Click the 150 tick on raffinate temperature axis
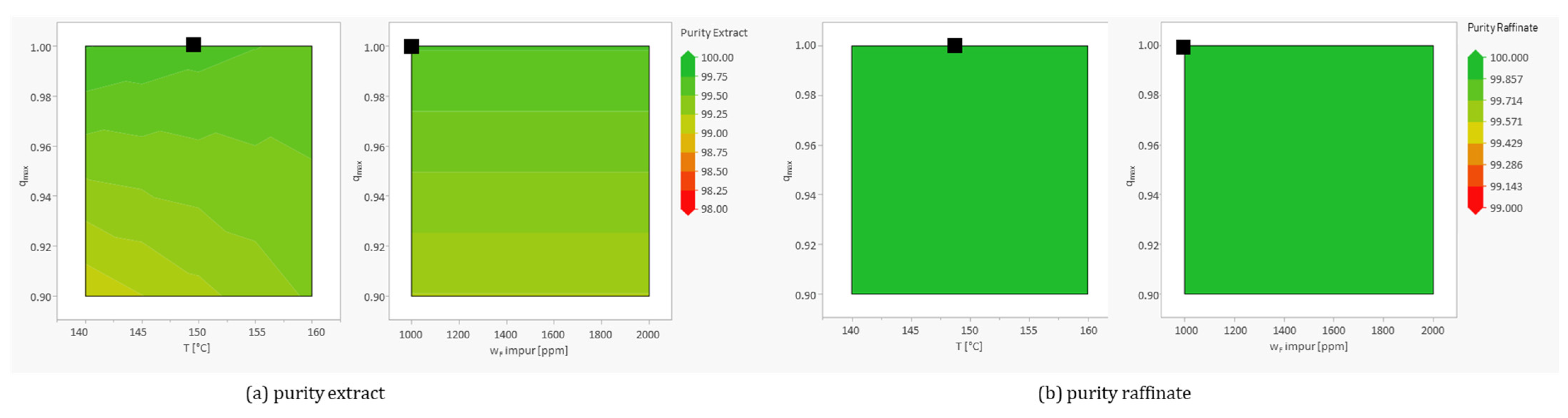This screenshot has height=418, width=1568. [969, 330]
